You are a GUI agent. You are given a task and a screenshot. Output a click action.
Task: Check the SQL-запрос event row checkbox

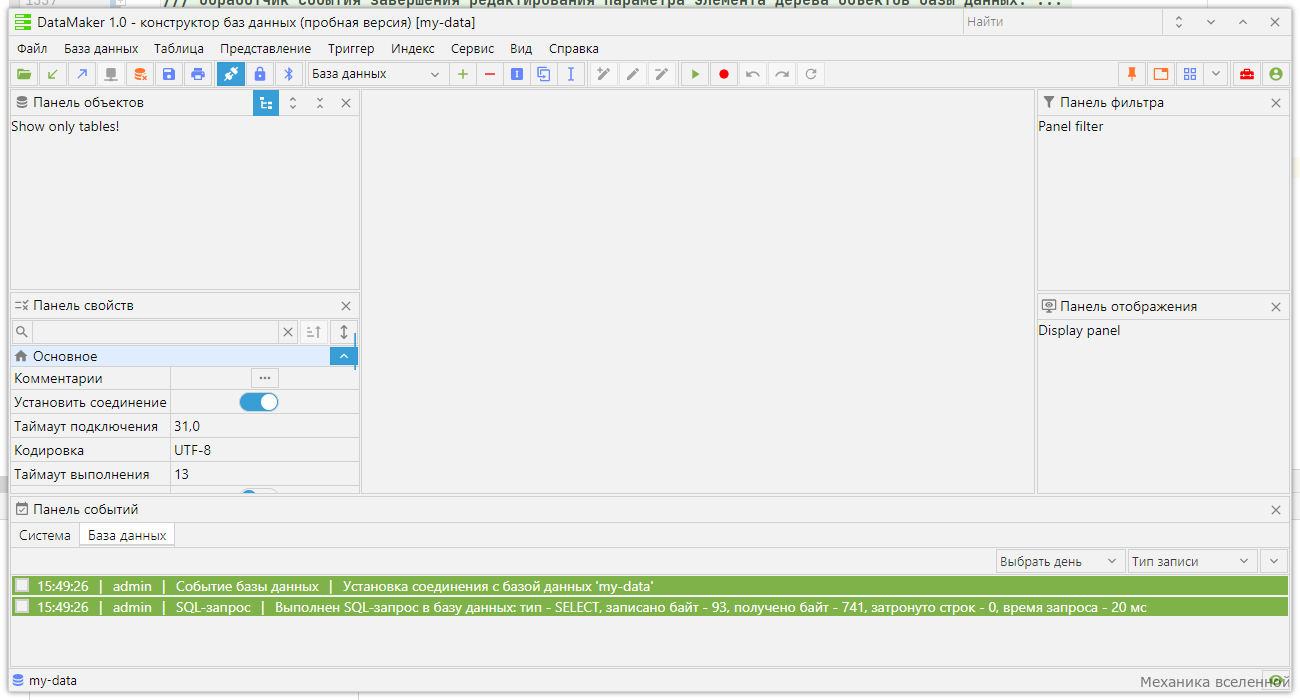(21, 607)
